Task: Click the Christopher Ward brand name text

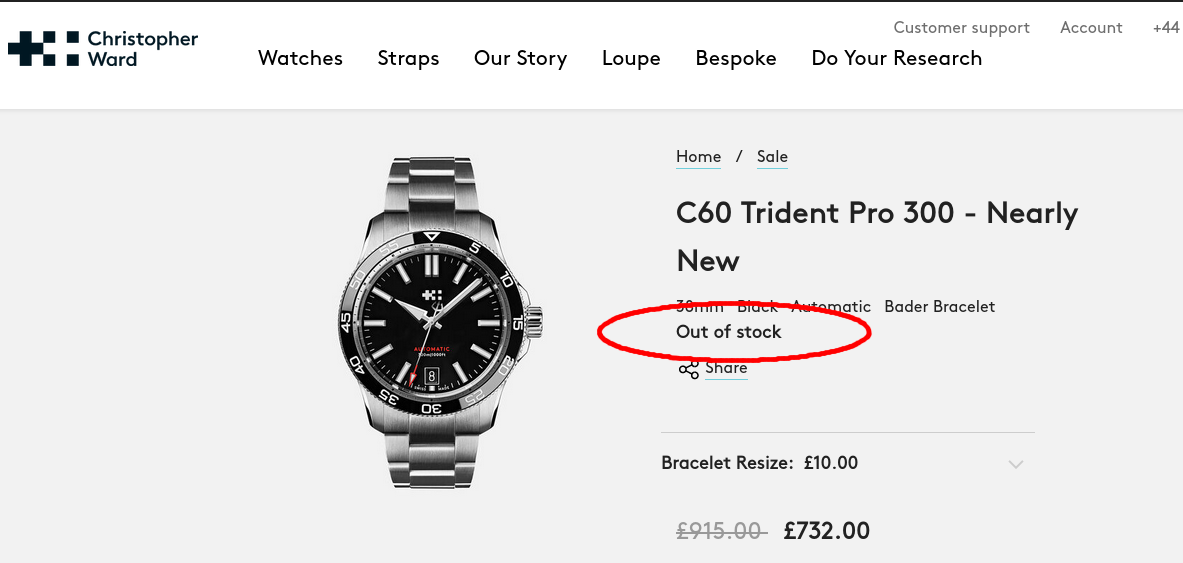Action: (143, 48)
